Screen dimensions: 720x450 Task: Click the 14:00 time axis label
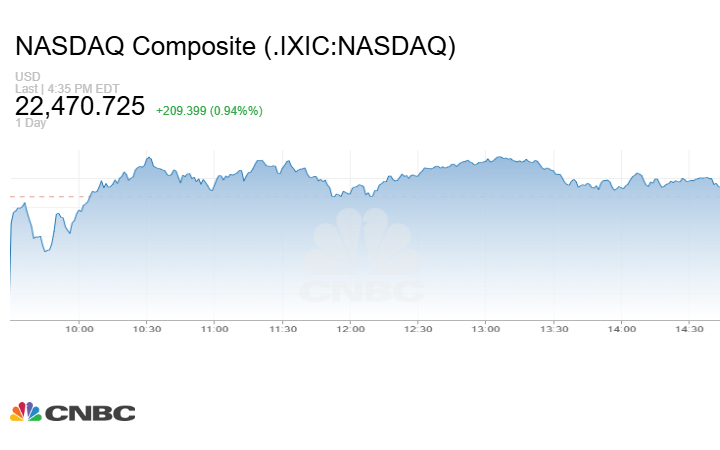click(x=622, y=328)
